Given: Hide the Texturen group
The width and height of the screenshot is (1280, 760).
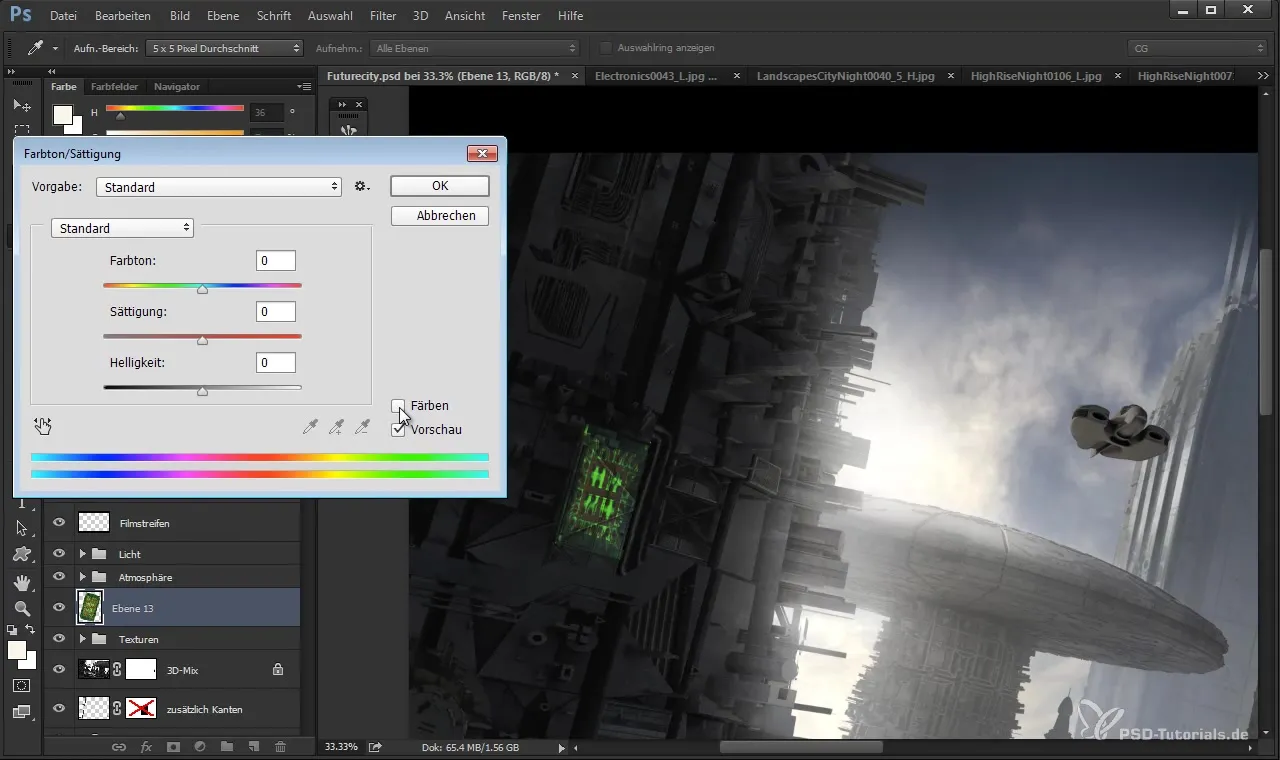Looking at the screenshot, I should 59,638.
